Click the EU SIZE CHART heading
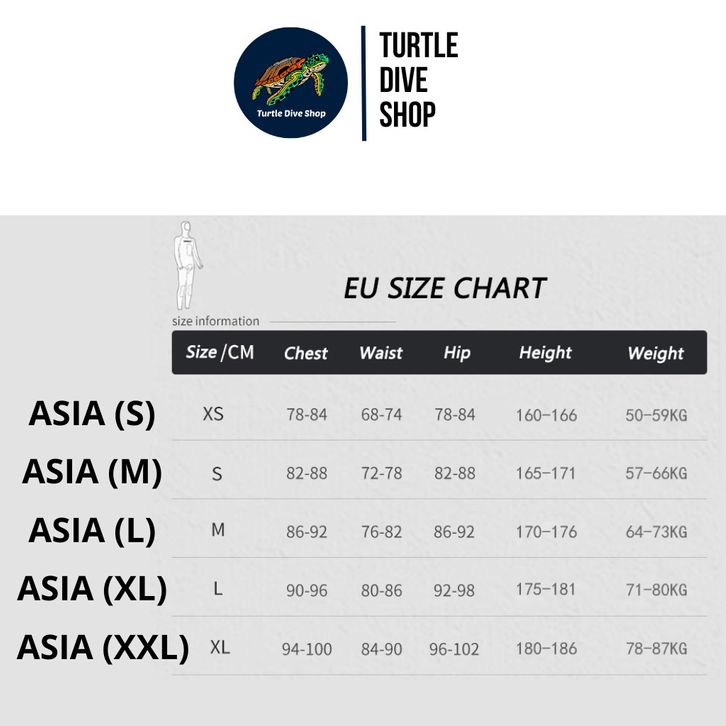This screenshot has height=726, width=726. [445, 288]
